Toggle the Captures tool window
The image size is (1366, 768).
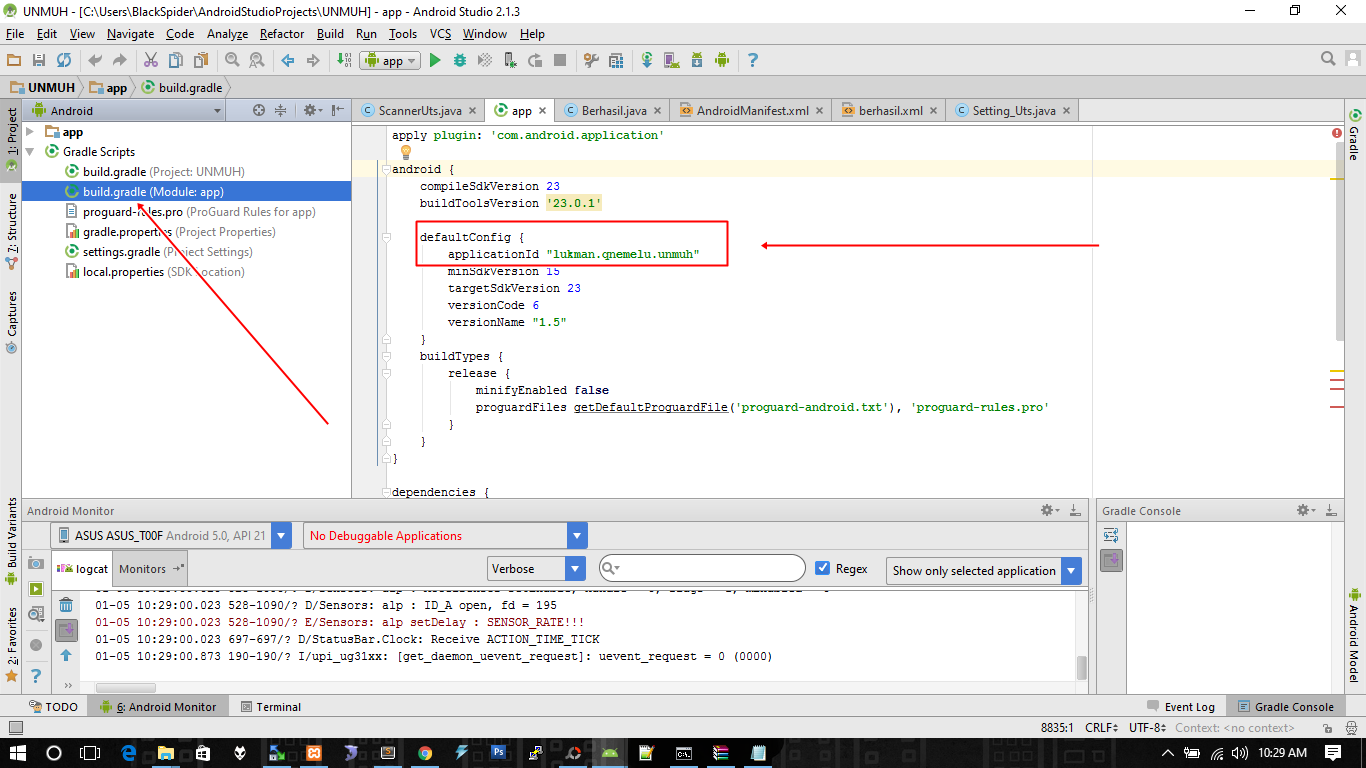11,321
